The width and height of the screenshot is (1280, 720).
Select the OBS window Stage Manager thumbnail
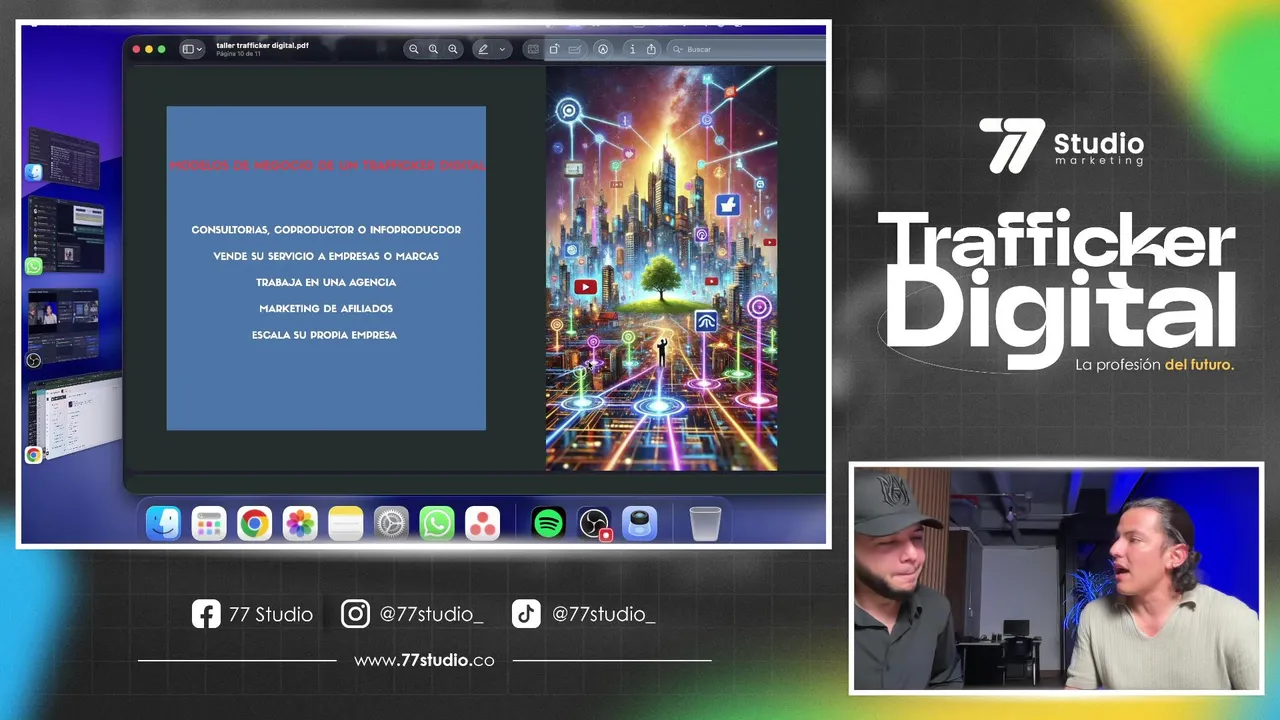coord(63,324)
